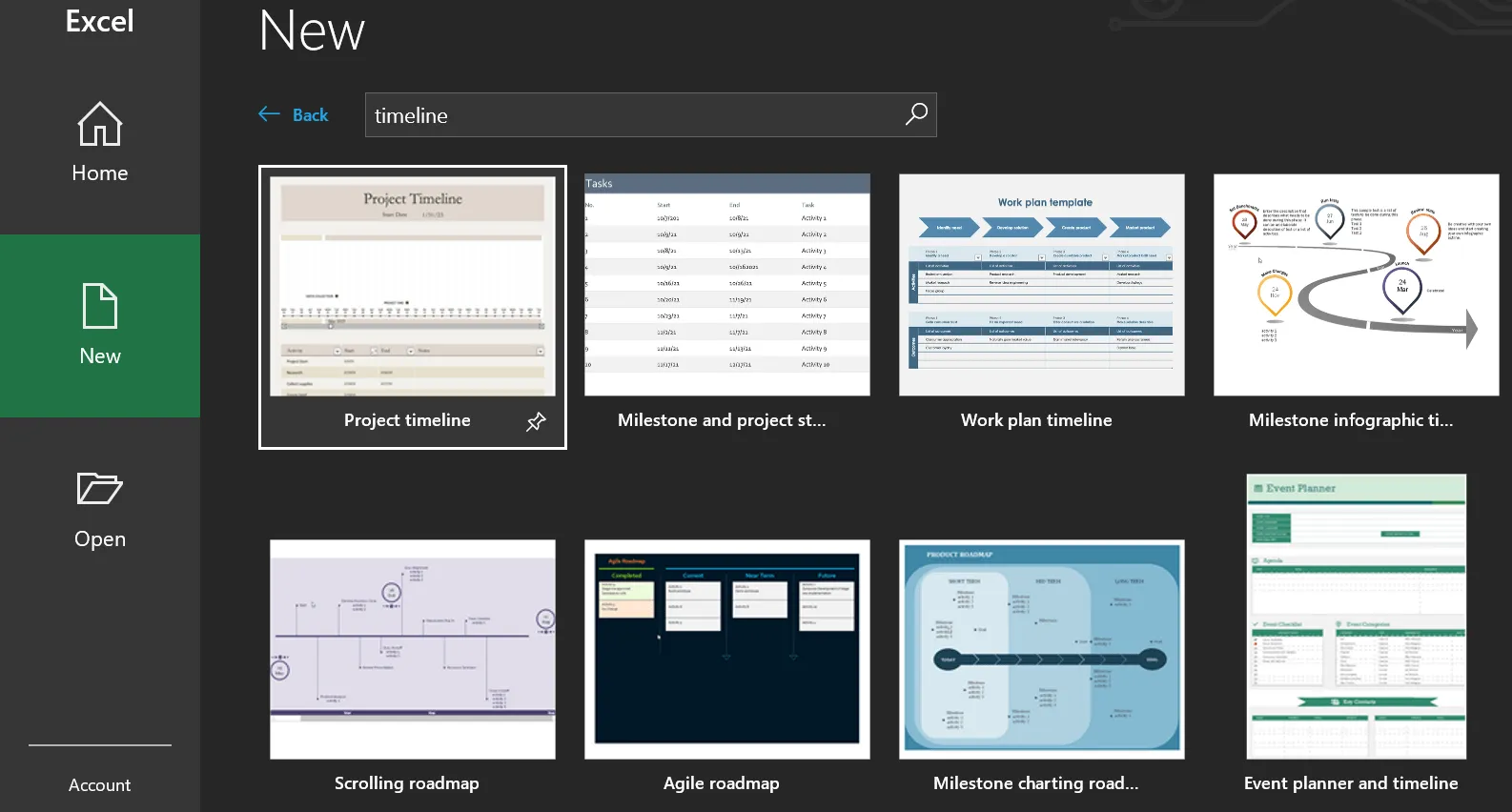Click the 'Project timeline' caption text
1512x812 pixels.
point(407,420)
